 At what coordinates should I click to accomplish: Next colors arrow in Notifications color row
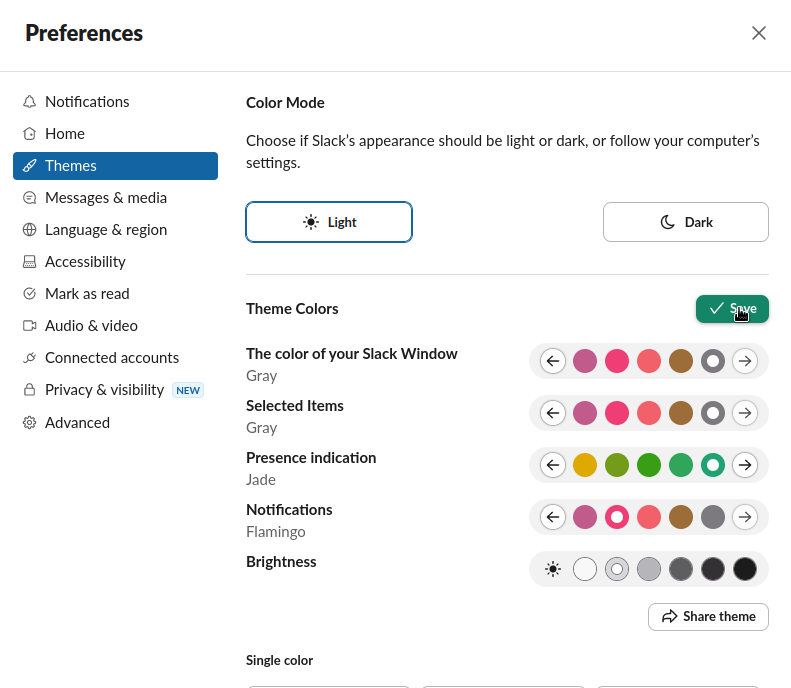tap(745, 517)
